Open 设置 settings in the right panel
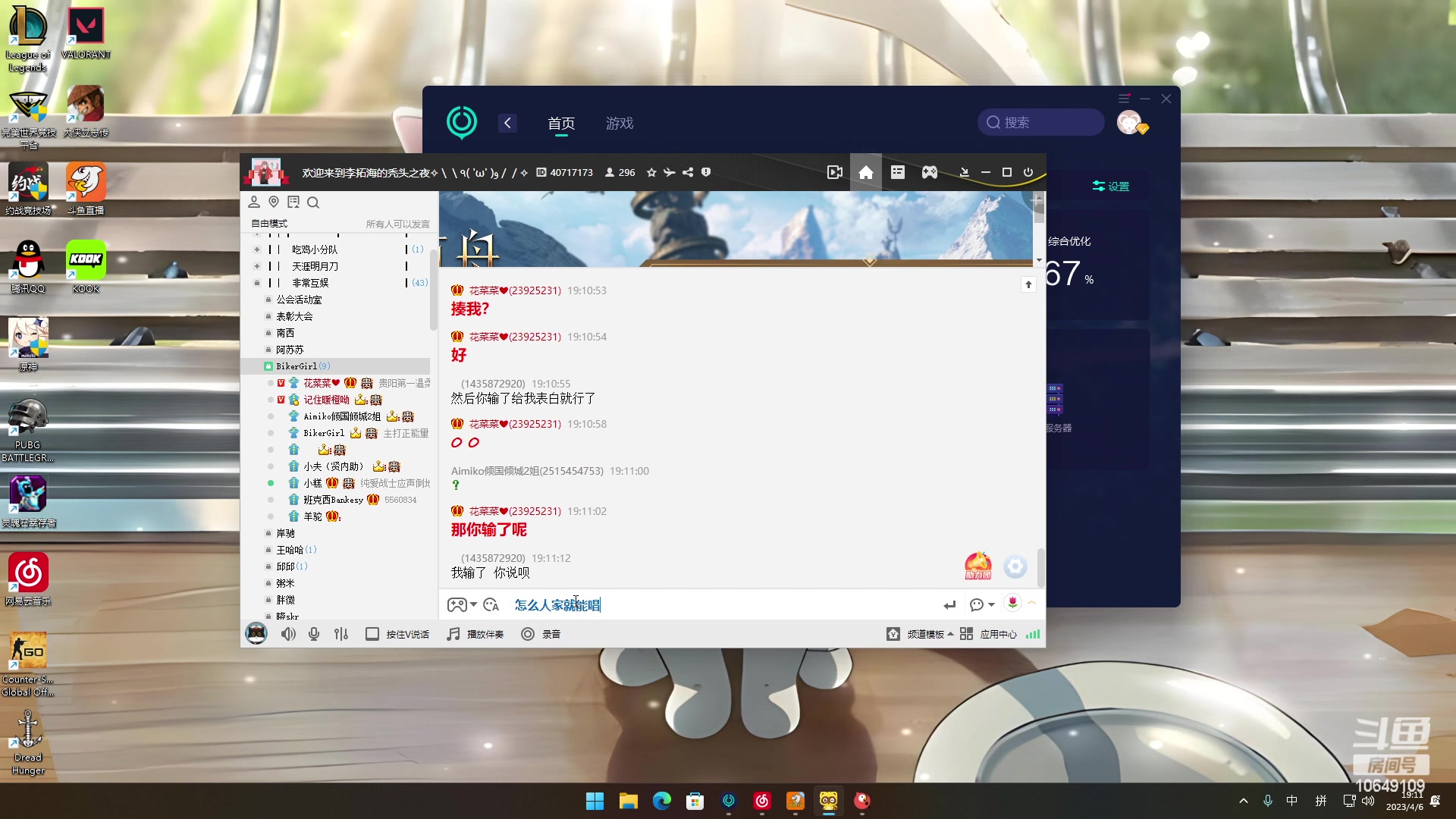 [1110, 185]
